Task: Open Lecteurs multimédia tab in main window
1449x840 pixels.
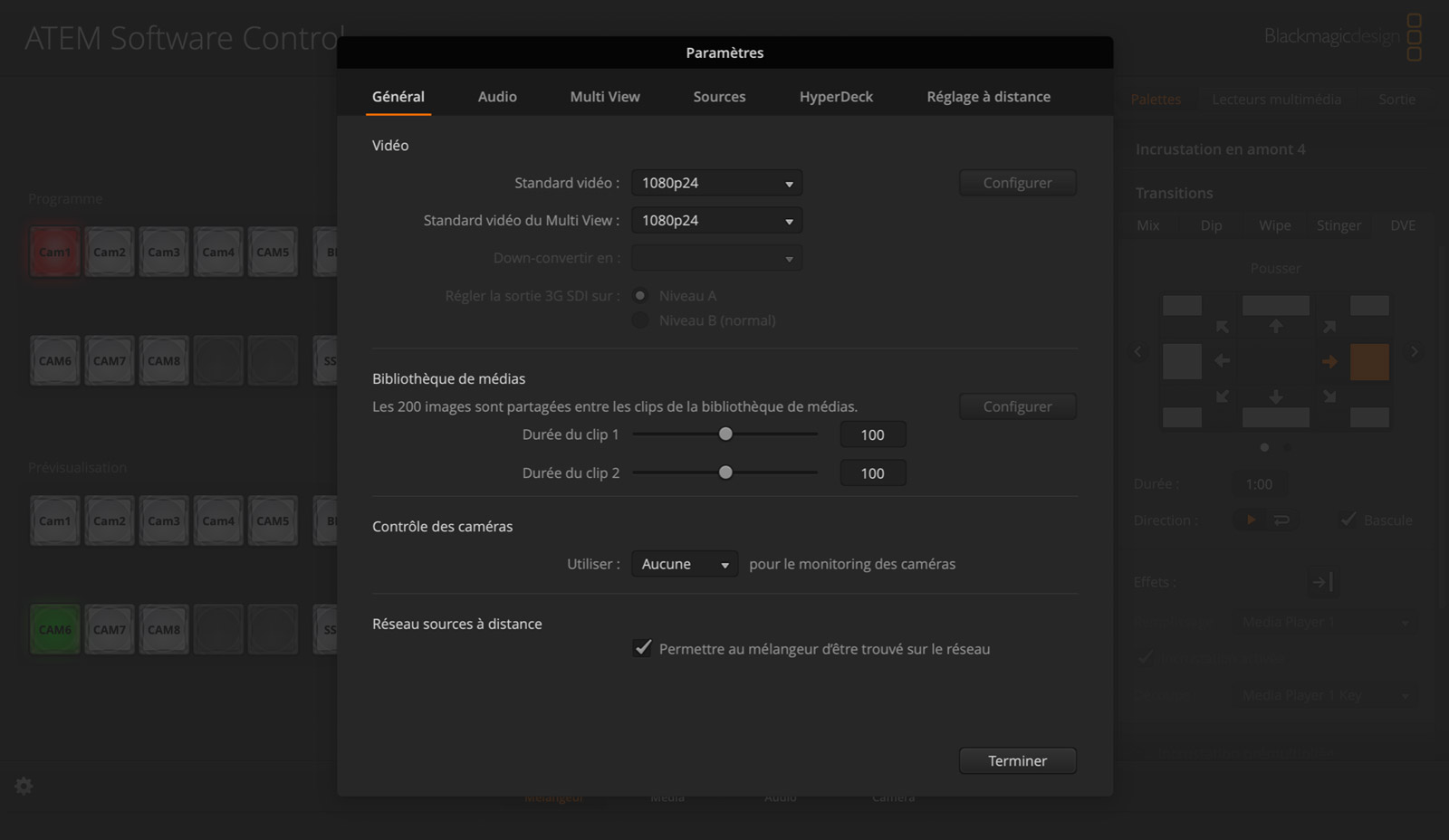Action: (1276, 100)
